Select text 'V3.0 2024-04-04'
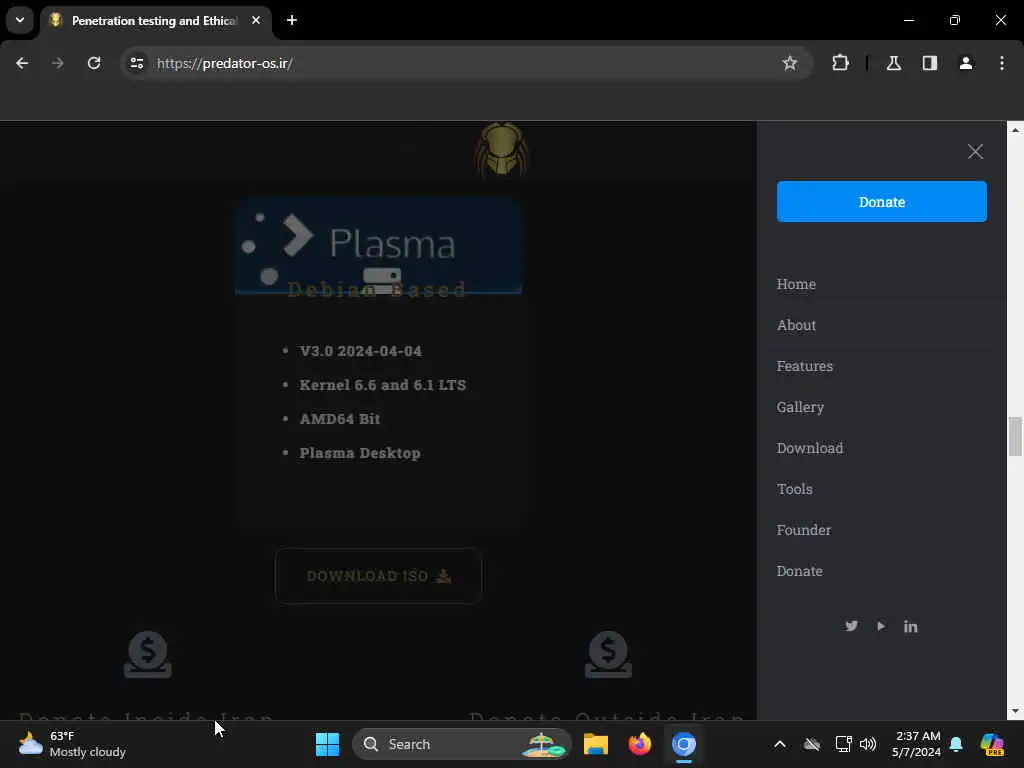This screenshot has height=768, width=1024. pyautogui.click(x=360, y=351)
